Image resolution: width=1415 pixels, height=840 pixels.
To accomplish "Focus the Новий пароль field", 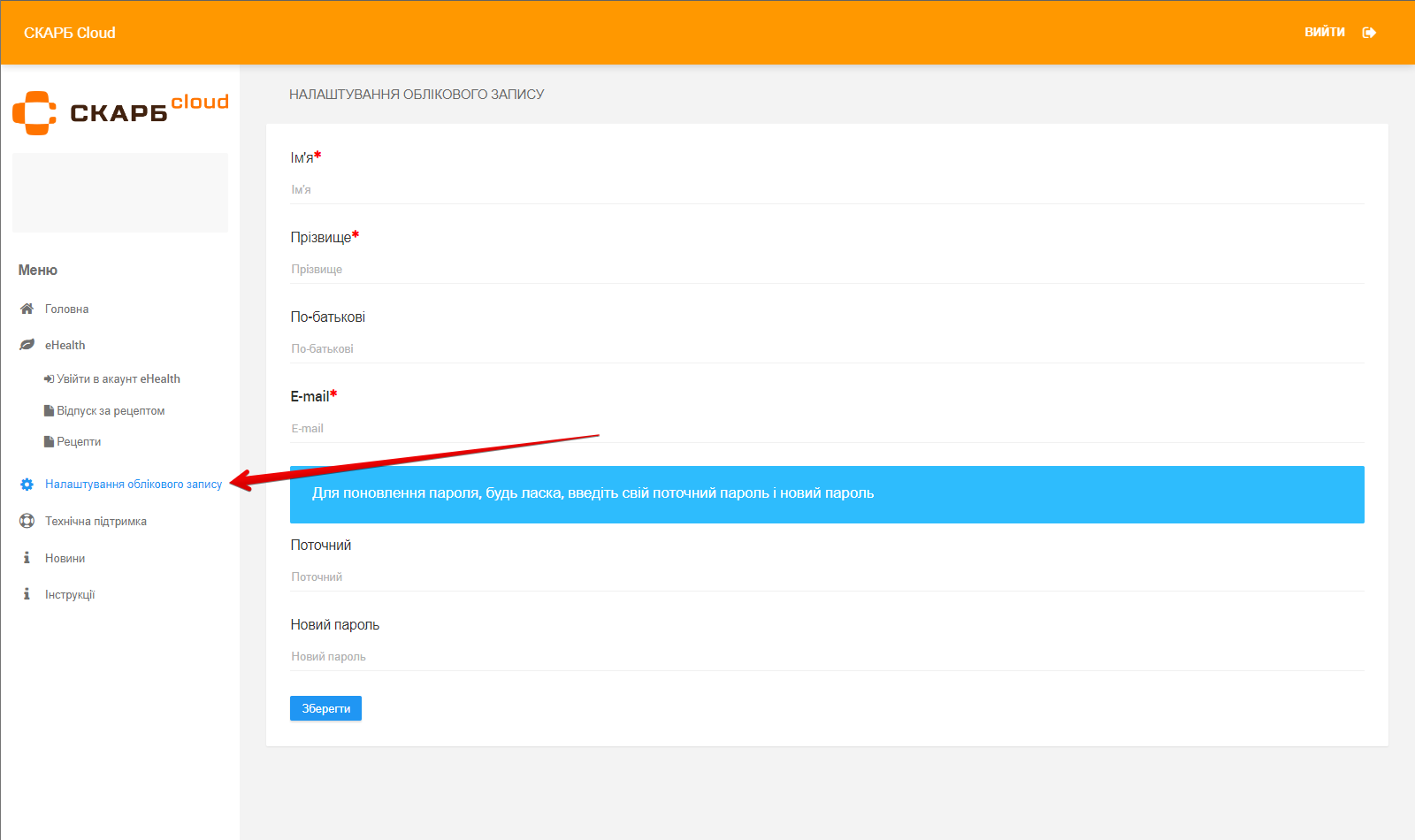I will pyautogui.click(x=827, y=657).
